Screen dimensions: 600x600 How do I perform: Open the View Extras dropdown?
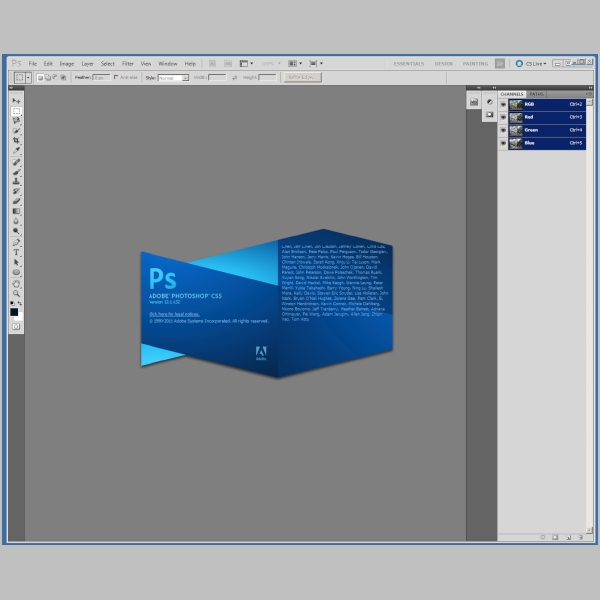coord(246,64)
